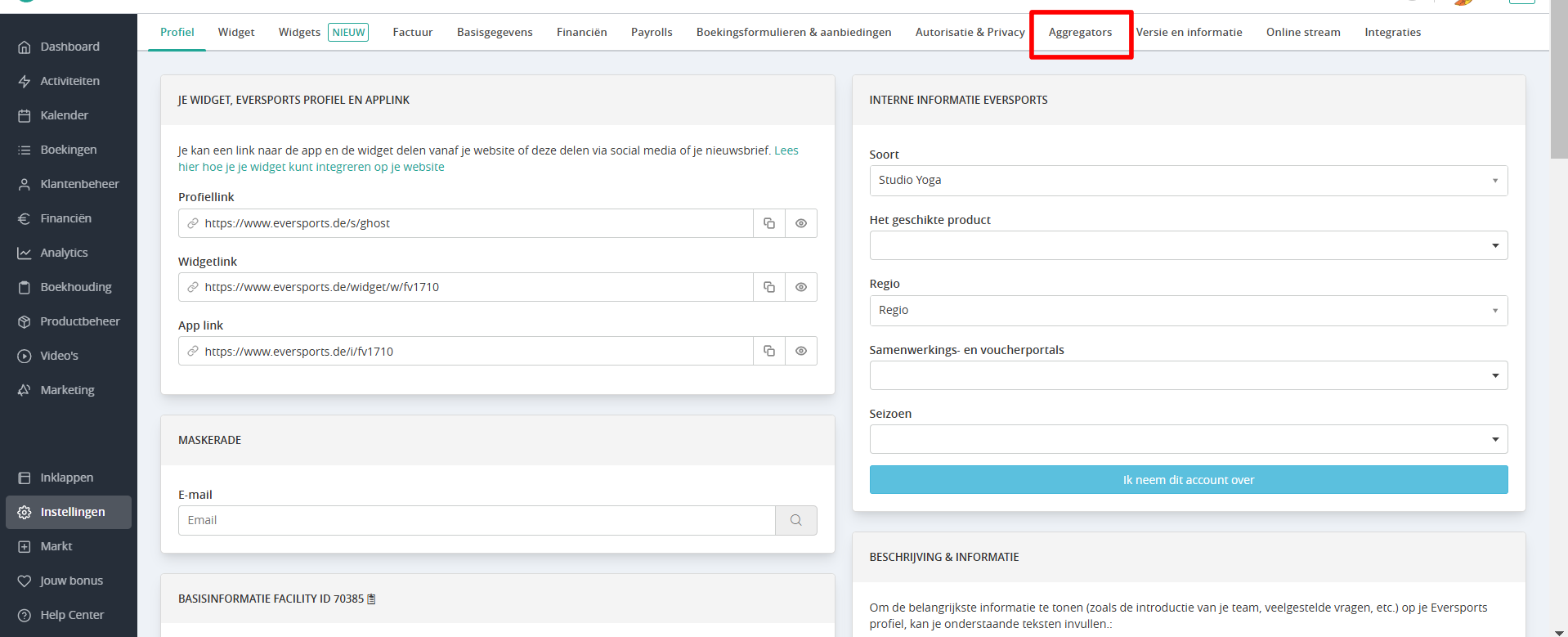Open Autorisatie & Privacy tab
The image size is (1568, 637).
click(x=970, y=32)
